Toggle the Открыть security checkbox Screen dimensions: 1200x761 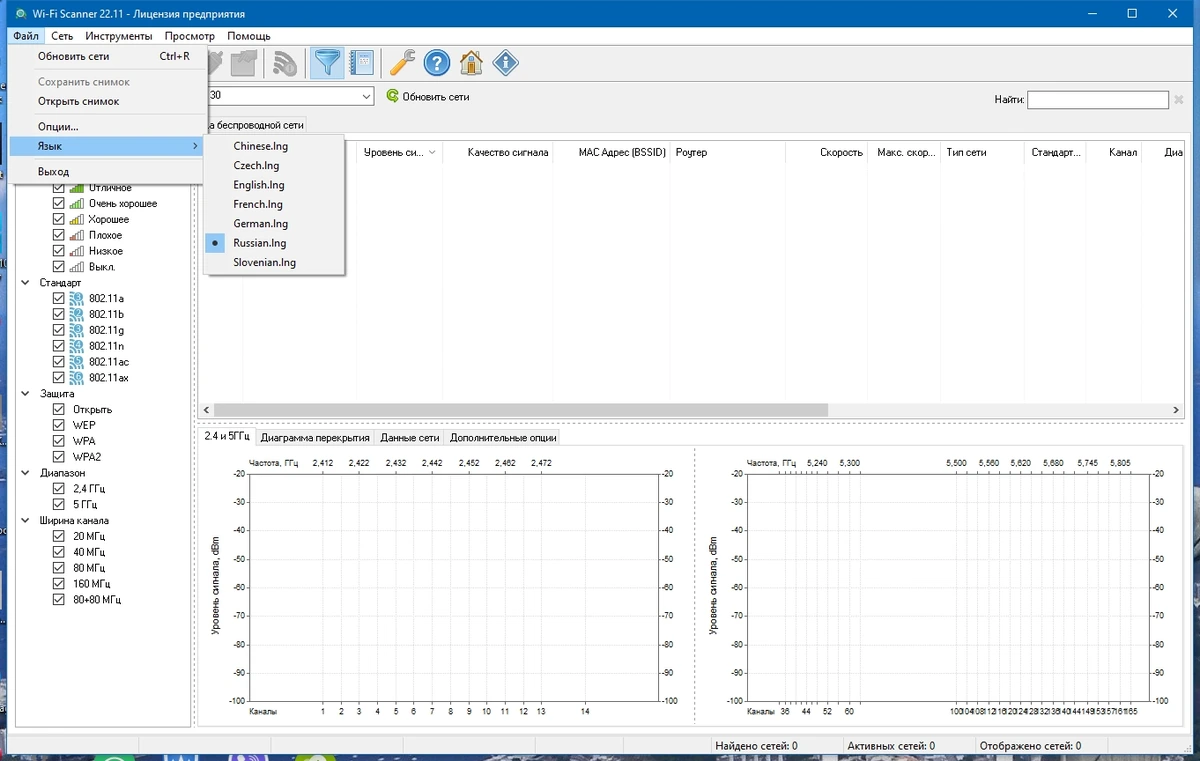[x=59, y=409]
